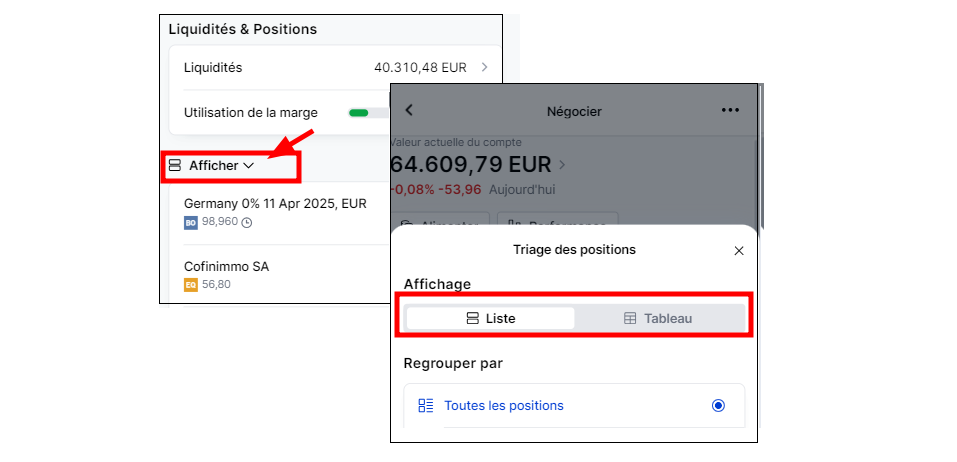Close the Triage des positions dialog
Viewport: 957px width, 462px height.
(739, 251)
